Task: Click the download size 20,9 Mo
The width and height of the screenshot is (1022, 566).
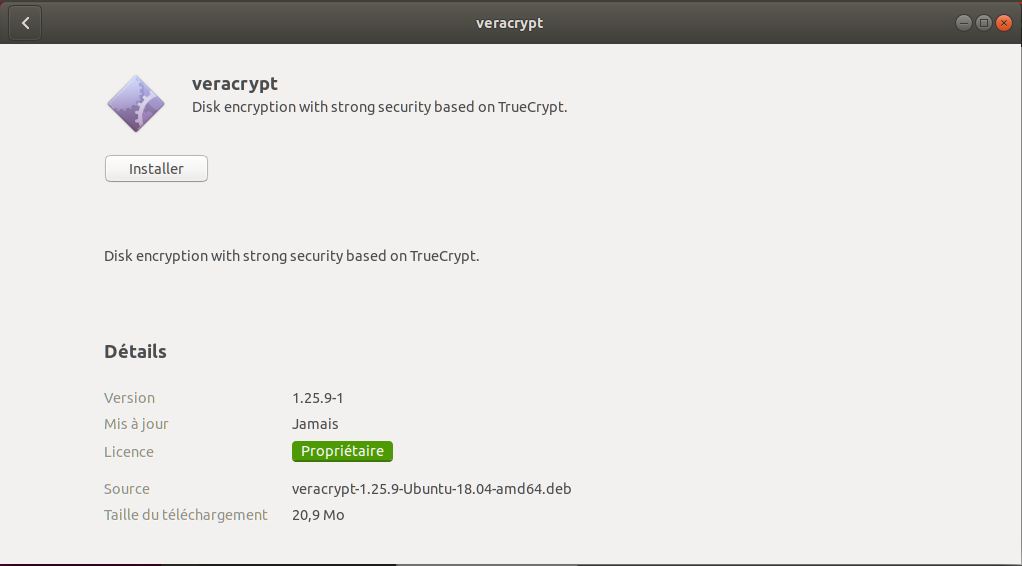Action: [318, 515]
